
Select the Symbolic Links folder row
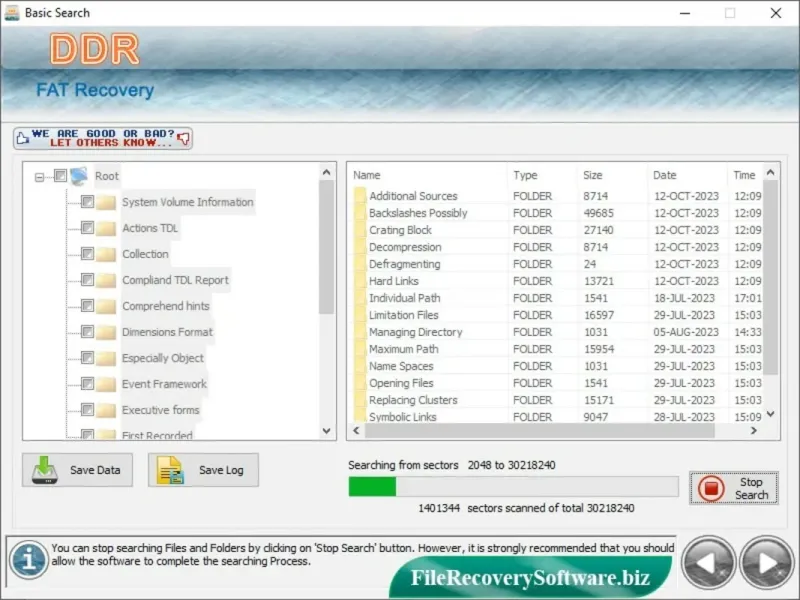[x=556, y=417]
